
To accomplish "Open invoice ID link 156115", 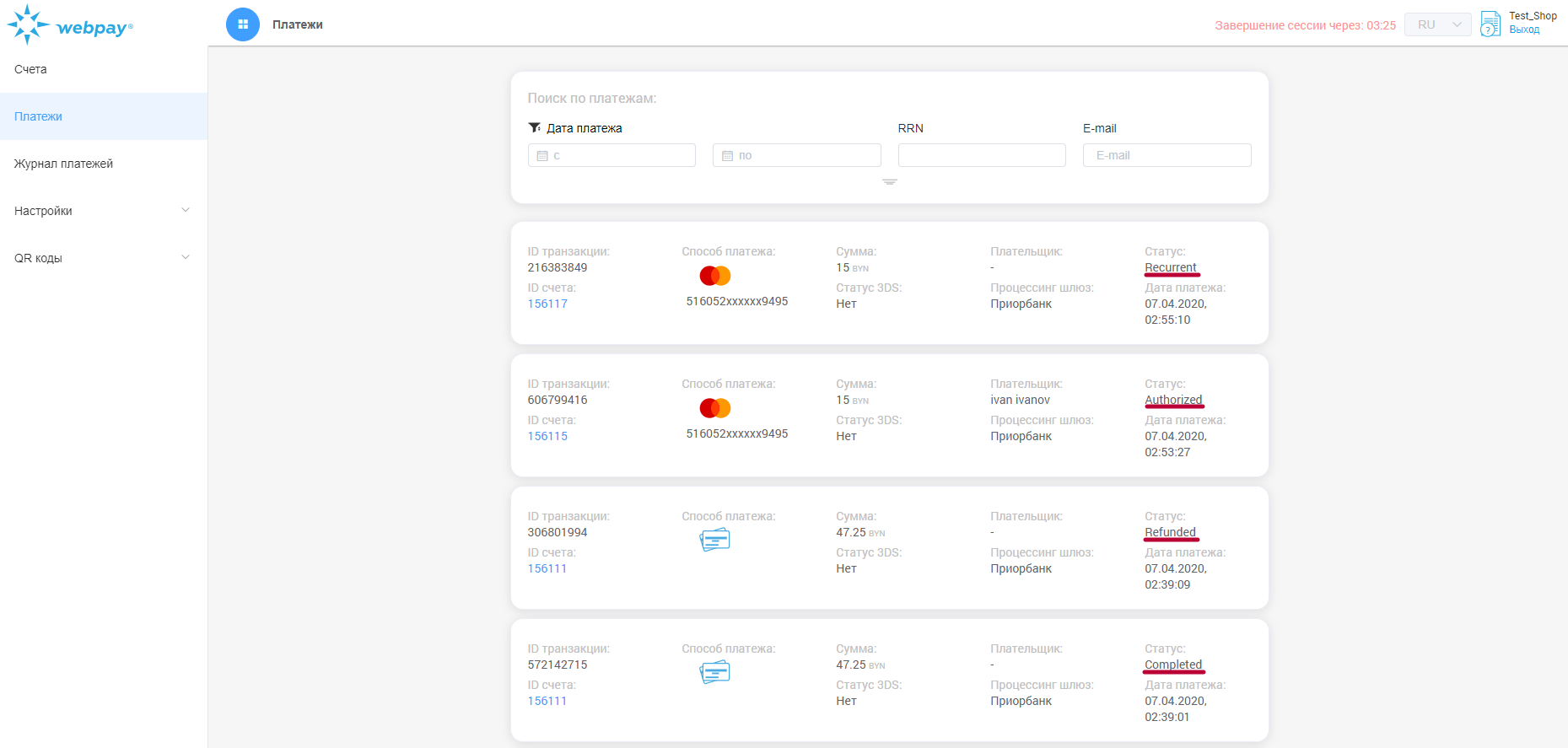I will (547, 436).
